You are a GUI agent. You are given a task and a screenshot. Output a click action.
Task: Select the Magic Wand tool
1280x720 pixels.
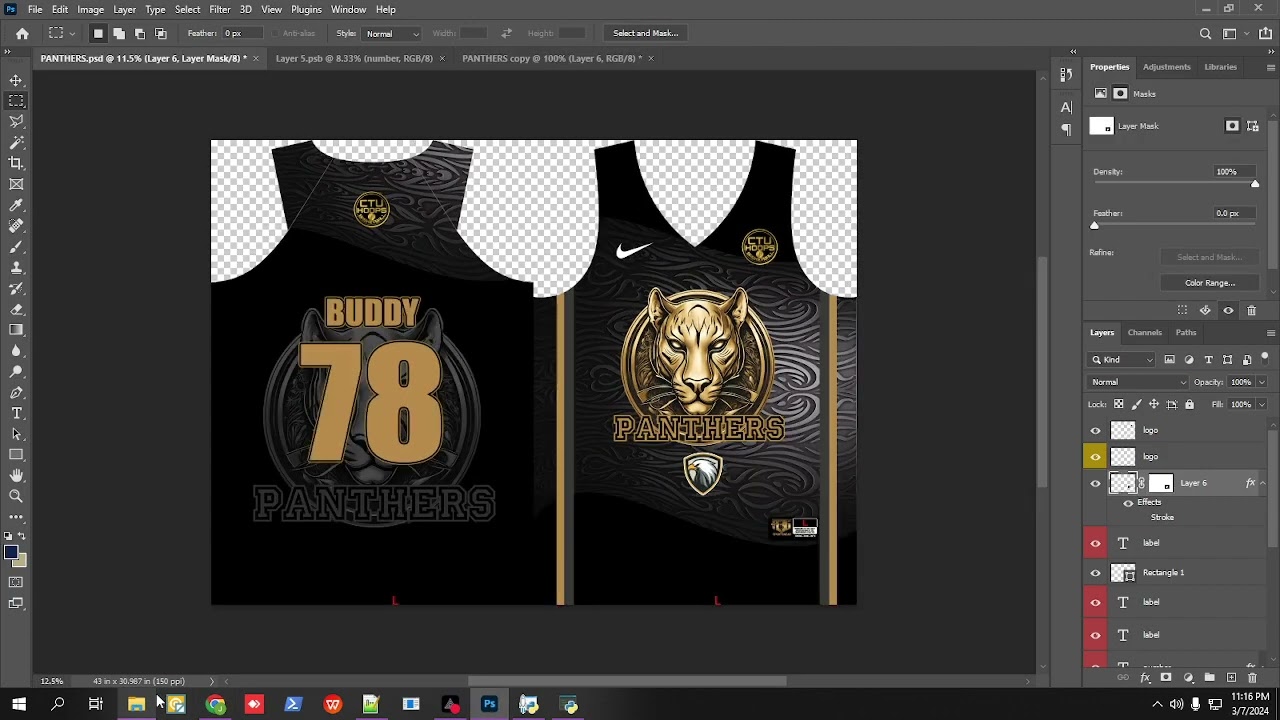coord(16,142)
